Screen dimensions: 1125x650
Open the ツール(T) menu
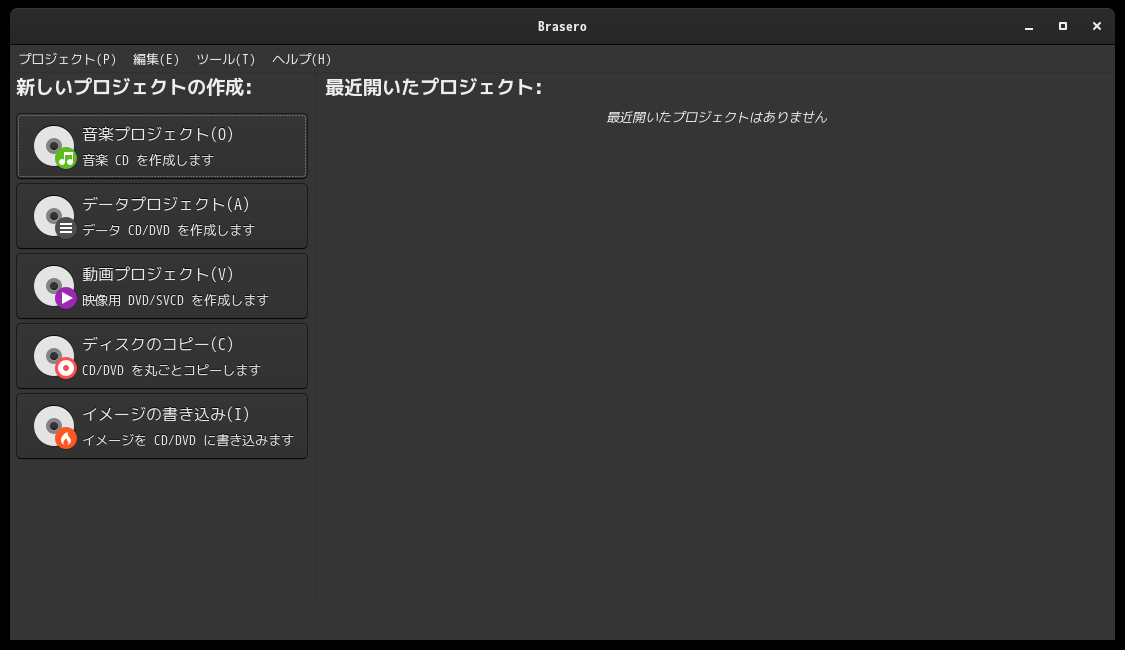[226, 59]
